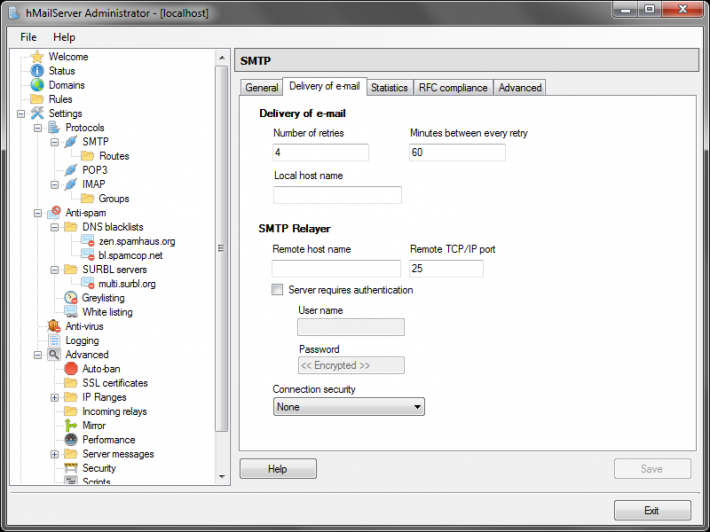Select the DNS blacklists folder icon
710x532 pixels.
(71, 227)
